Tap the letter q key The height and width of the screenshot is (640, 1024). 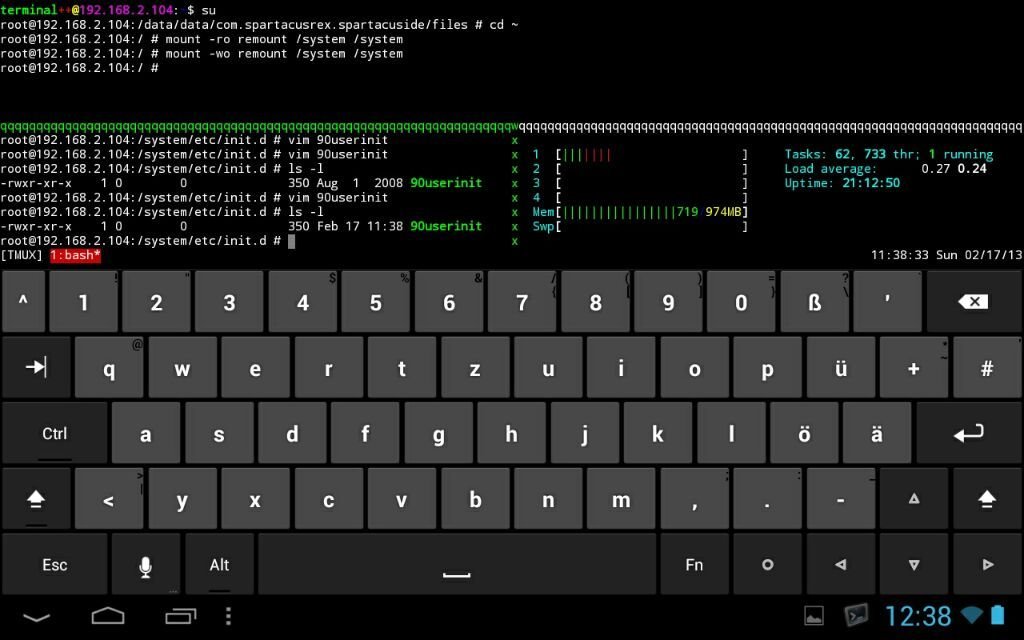tap(109, 367)
